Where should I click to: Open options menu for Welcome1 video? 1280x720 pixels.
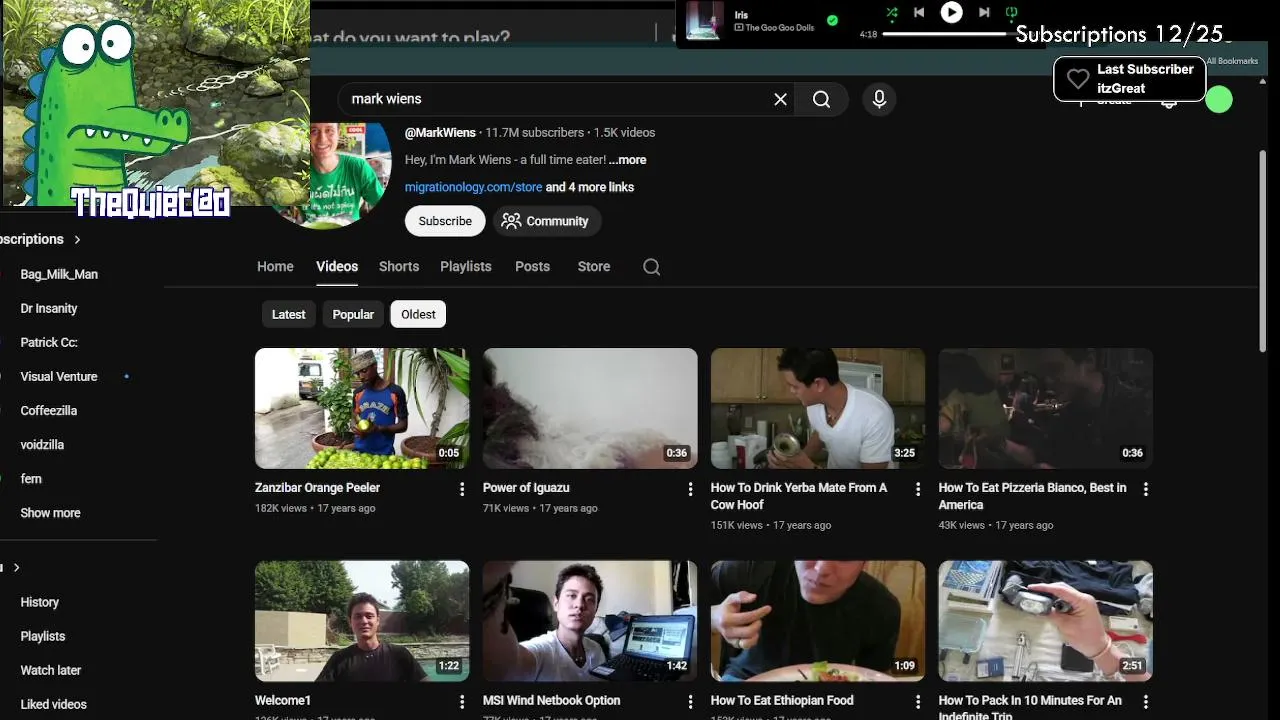(x=462, y=702)
